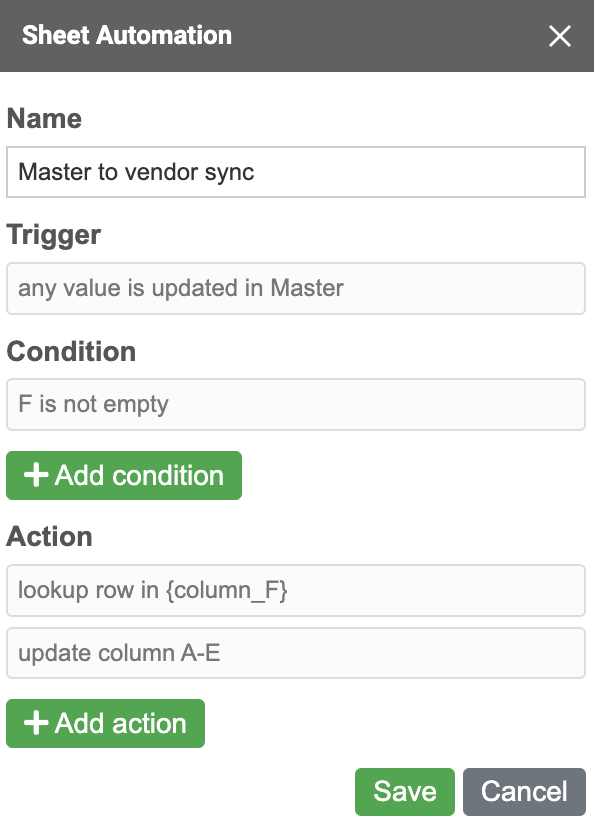Click the Action section heading
This screenshot has height=828, width=594.
tap(50, 537)
